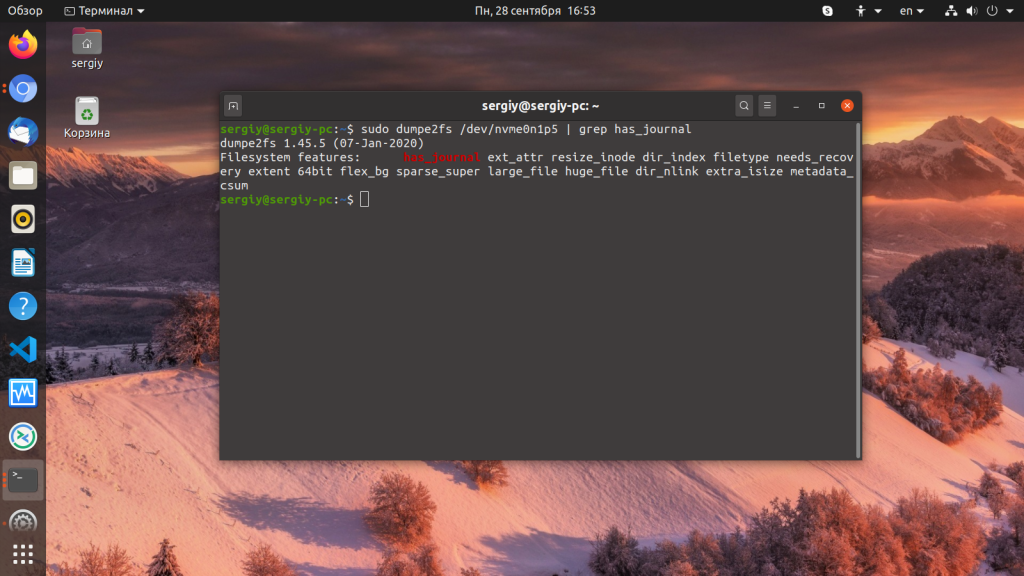The height and width of the screenshot is (576, 1024).
Task: Open System Monitor from the dock
Action: [22, 393]
